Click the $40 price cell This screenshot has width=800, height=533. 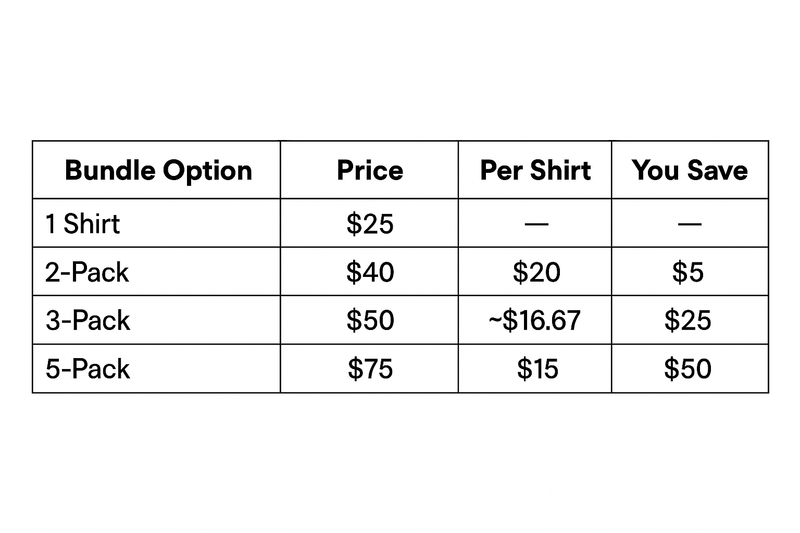pos(370,272)
